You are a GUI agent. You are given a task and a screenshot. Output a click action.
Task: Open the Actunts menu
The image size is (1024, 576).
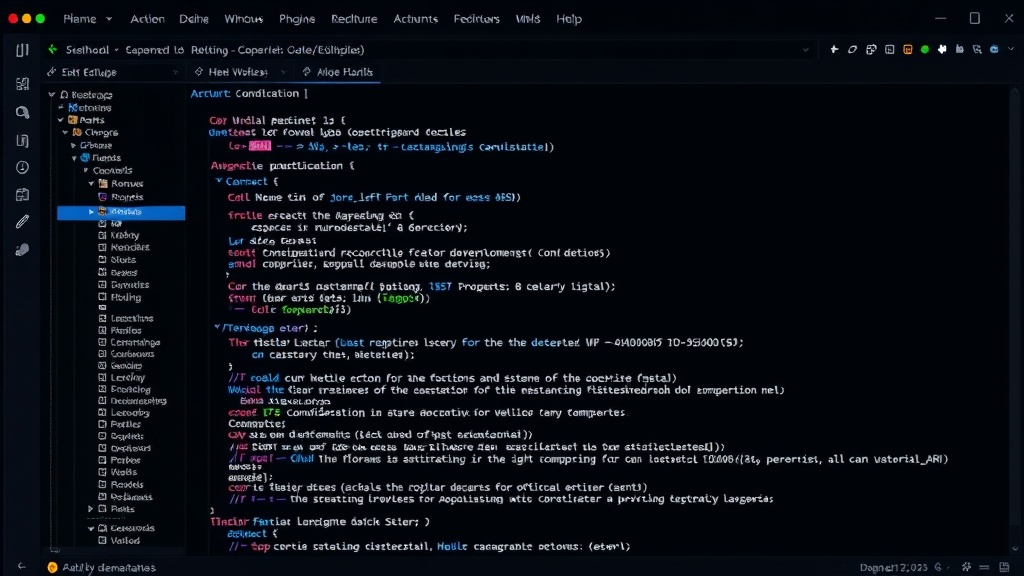[415, 19]
